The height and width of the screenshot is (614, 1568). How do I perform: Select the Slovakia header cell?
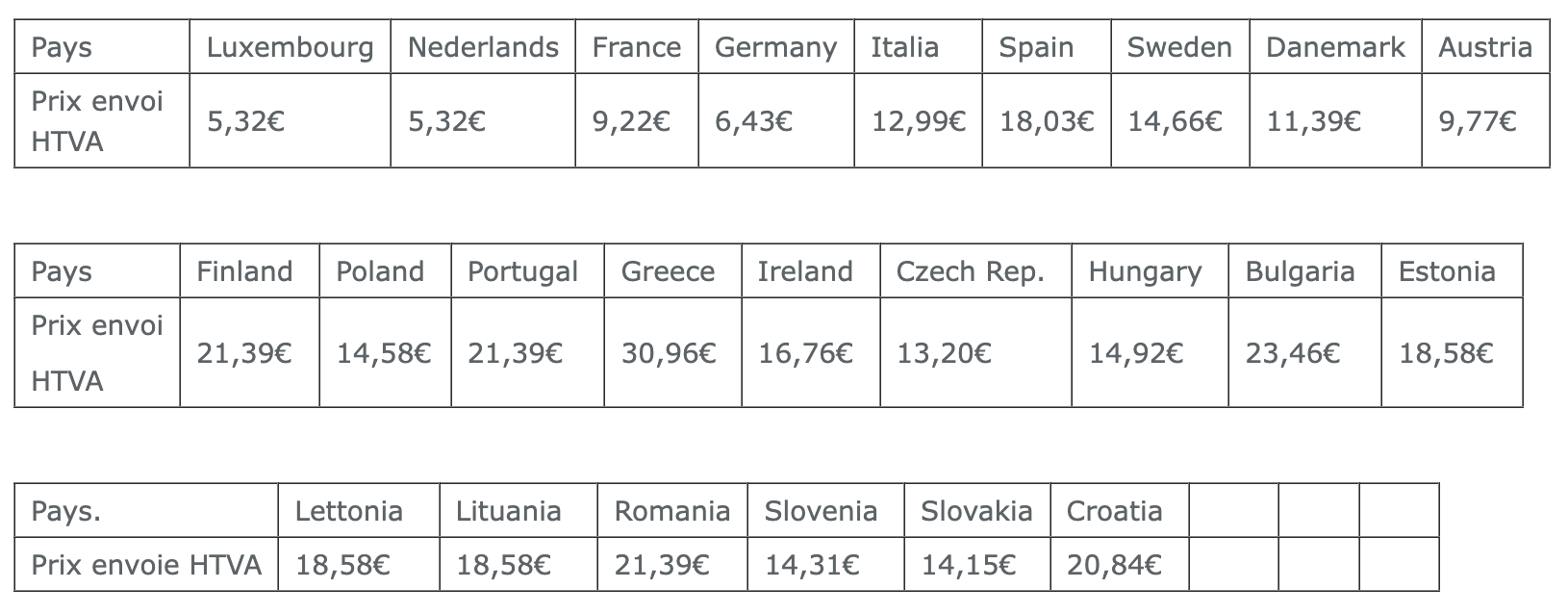(976, 511)
